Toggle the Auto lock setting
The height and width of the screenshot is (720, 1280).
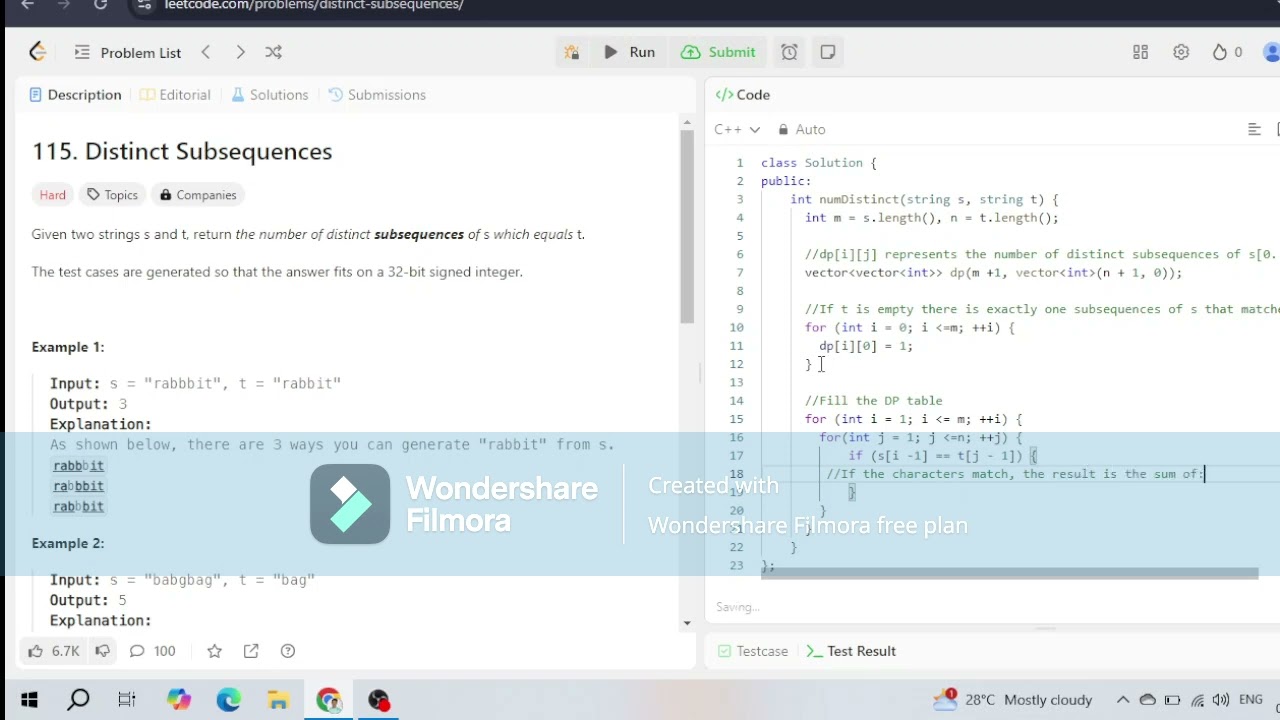[x=802, y=129]
